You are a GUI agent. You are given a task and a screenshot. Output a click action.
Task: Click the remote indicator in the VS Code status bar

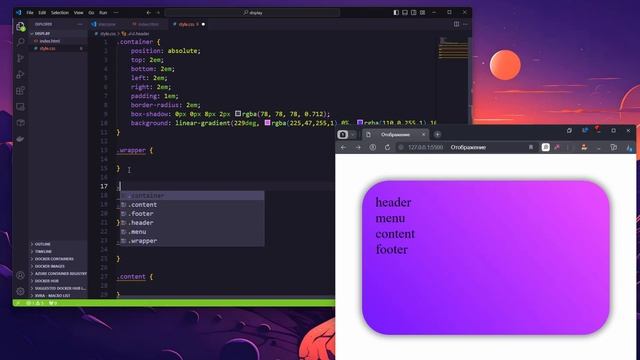18,303
